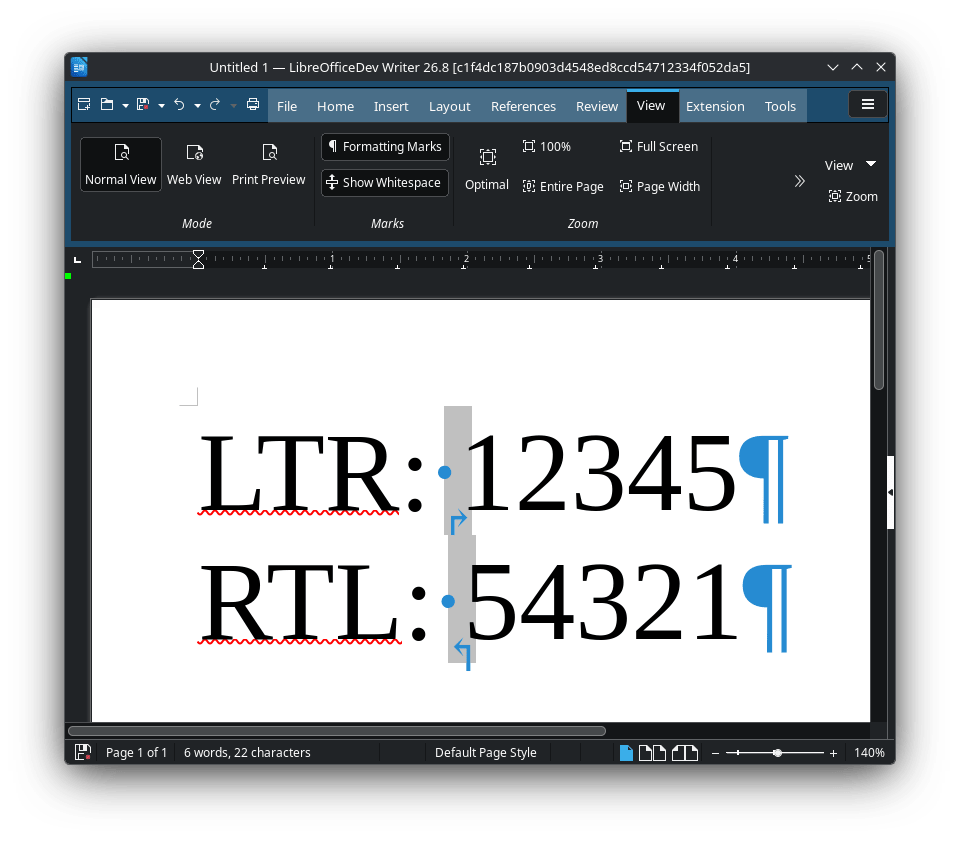
Task: Click the 'Page 1 of 1' status field
Action: pos(136,753)
